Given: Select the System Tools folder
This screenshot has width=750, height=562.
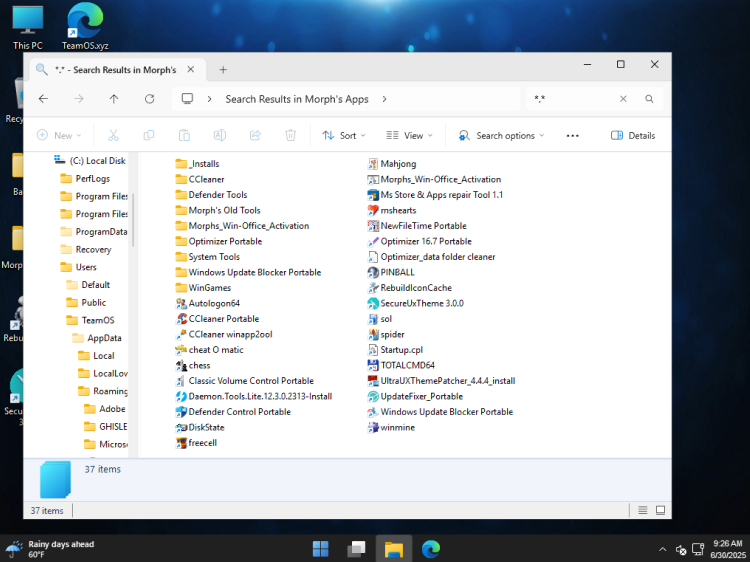Looking at the screenshot, I should click(208, 257).
